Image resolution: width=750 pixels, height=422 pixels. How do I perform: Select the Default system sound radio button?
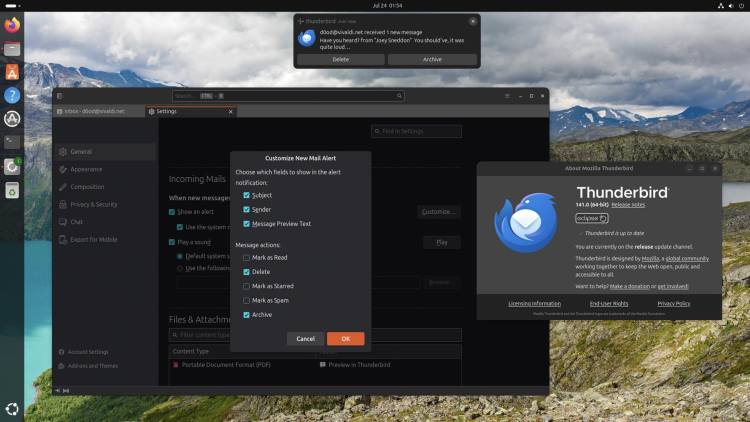pyautogui.click(x=180, y=256)
